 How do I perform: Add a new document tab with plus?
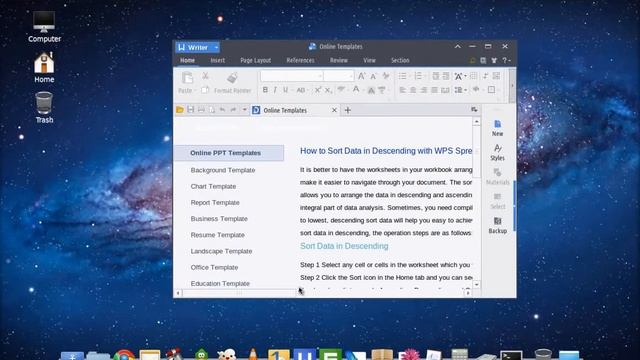348,110
